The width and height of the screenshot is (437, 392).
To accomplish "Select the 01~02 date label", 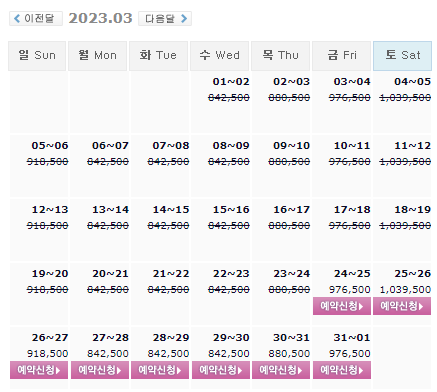I will (231, 82).
